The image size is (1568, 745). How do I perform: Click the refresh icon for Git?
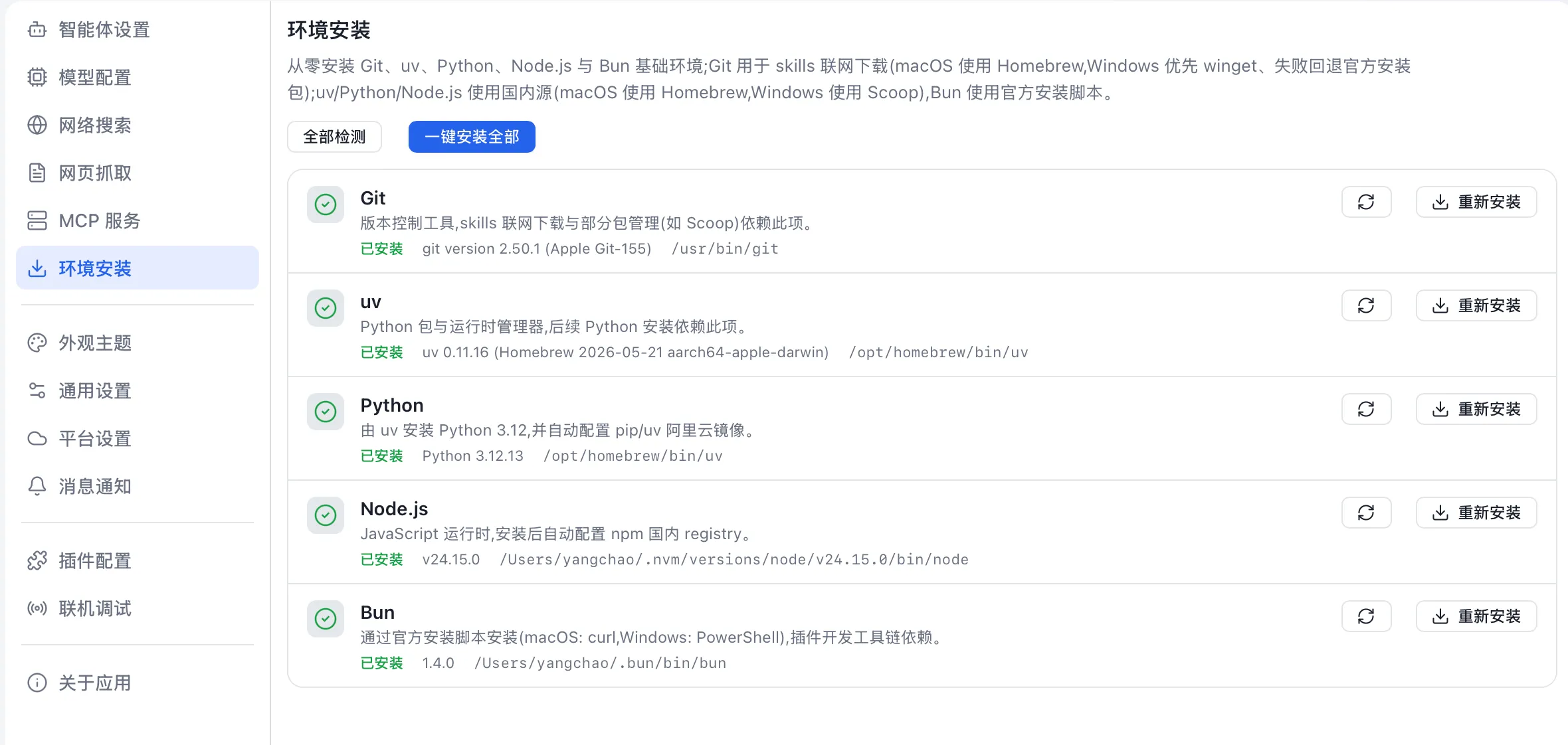tap(1366, 202)
